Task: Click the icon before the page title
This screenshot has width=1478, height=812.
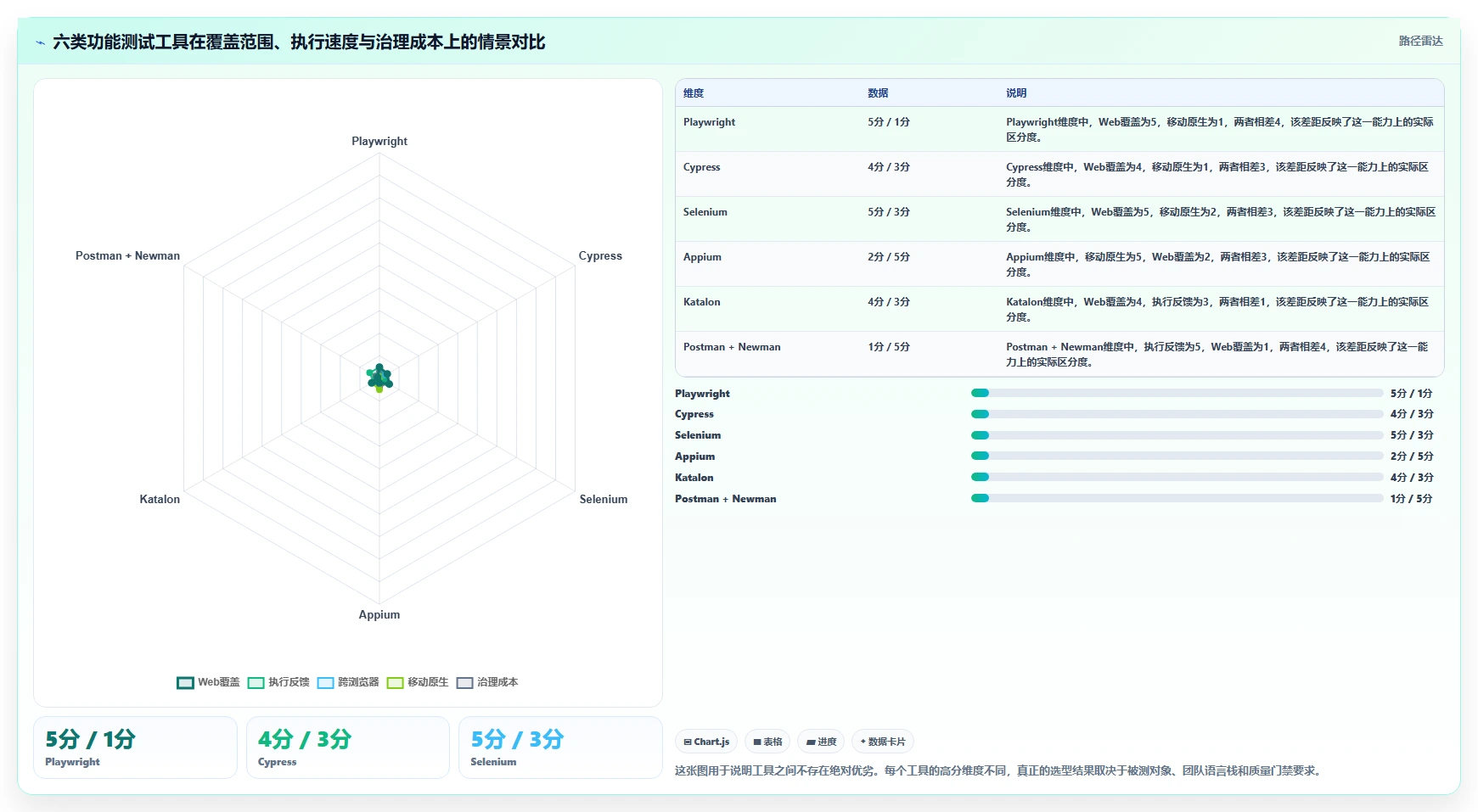Action: tap(40, 42)
